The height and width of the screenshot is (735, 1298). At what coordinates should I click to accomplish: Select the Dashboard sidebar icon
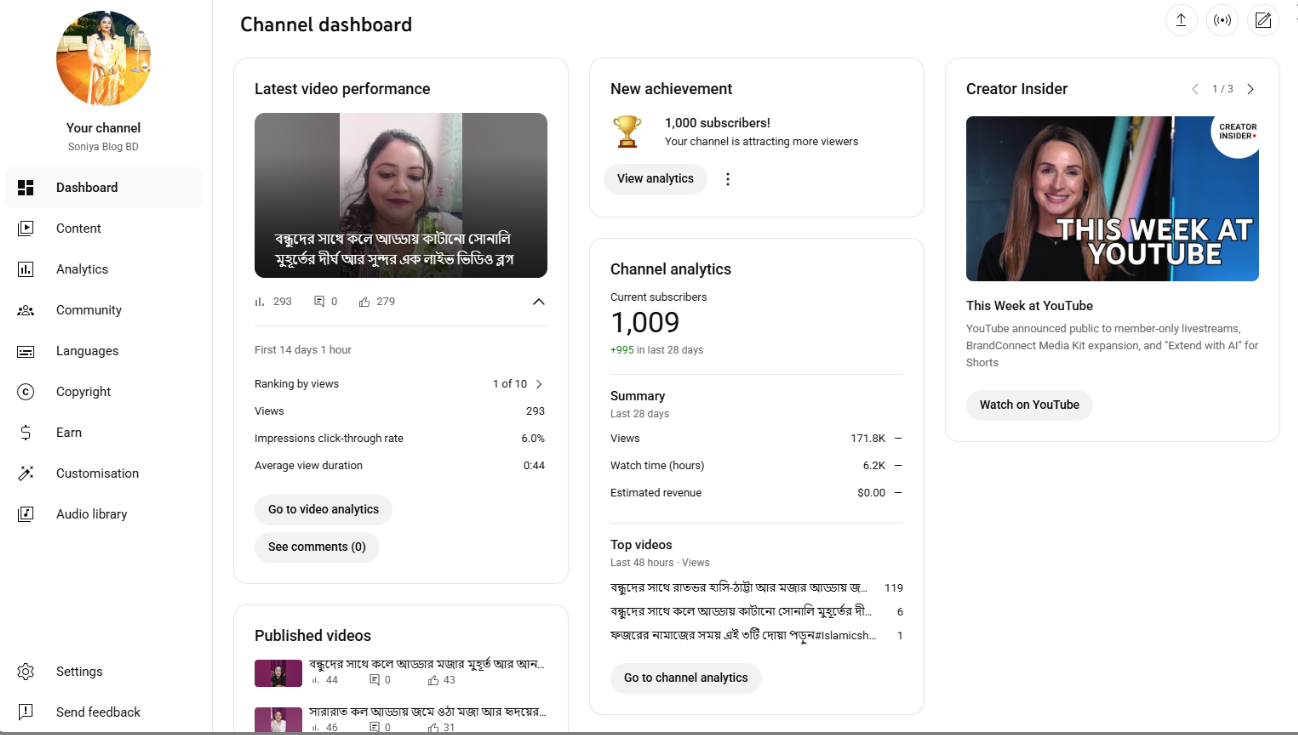coord(26,187)
